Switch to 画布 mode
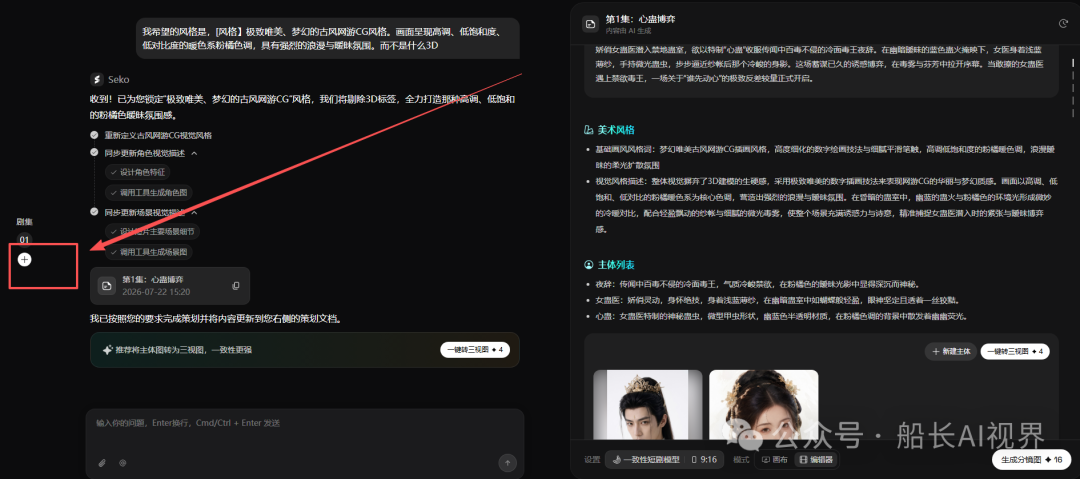 pyautogui.click(x=775, y=460)
